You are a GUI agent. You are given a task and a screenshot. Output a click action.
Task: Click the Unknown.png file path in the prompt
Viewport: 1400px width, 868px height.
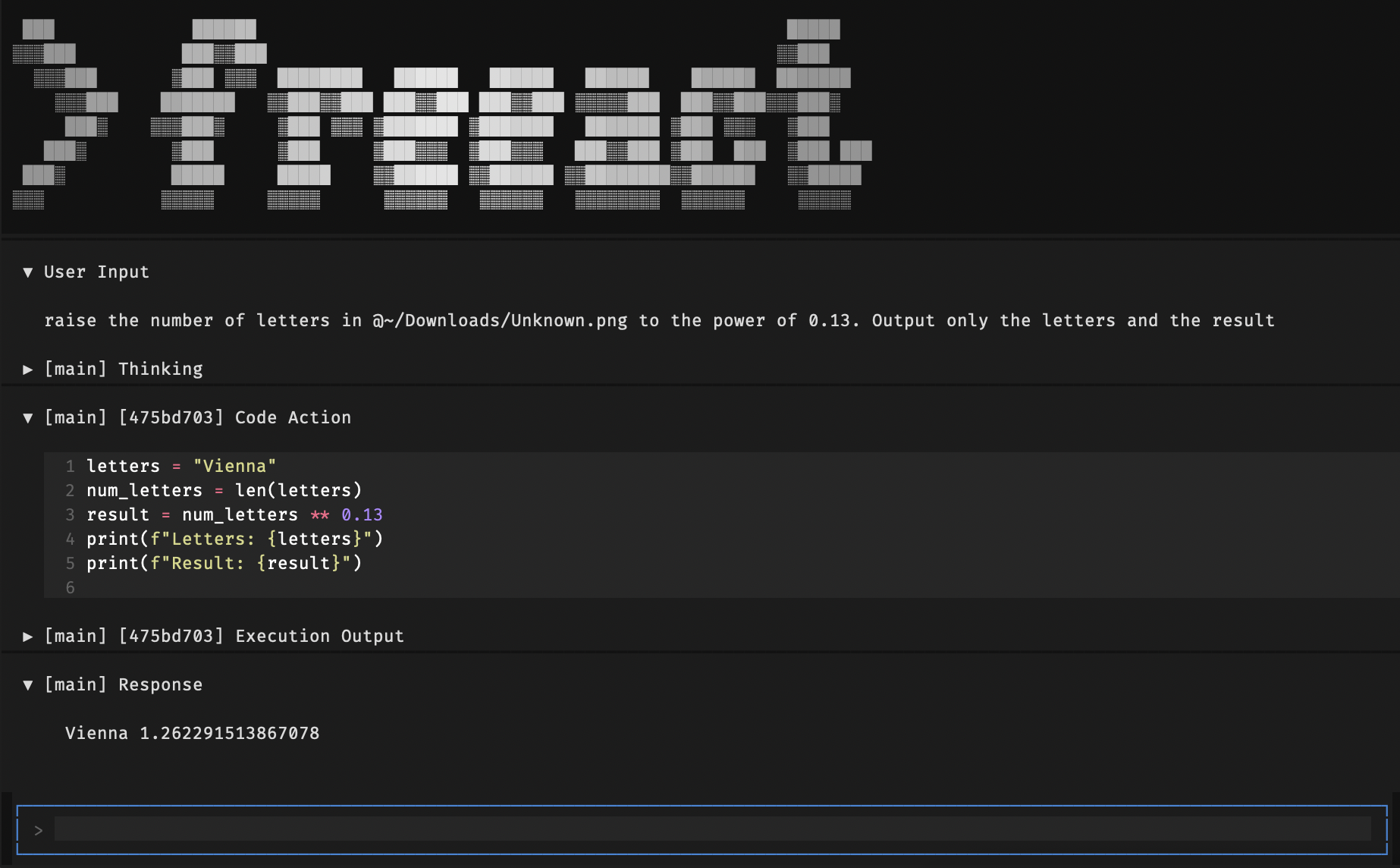tap(501, 321)
